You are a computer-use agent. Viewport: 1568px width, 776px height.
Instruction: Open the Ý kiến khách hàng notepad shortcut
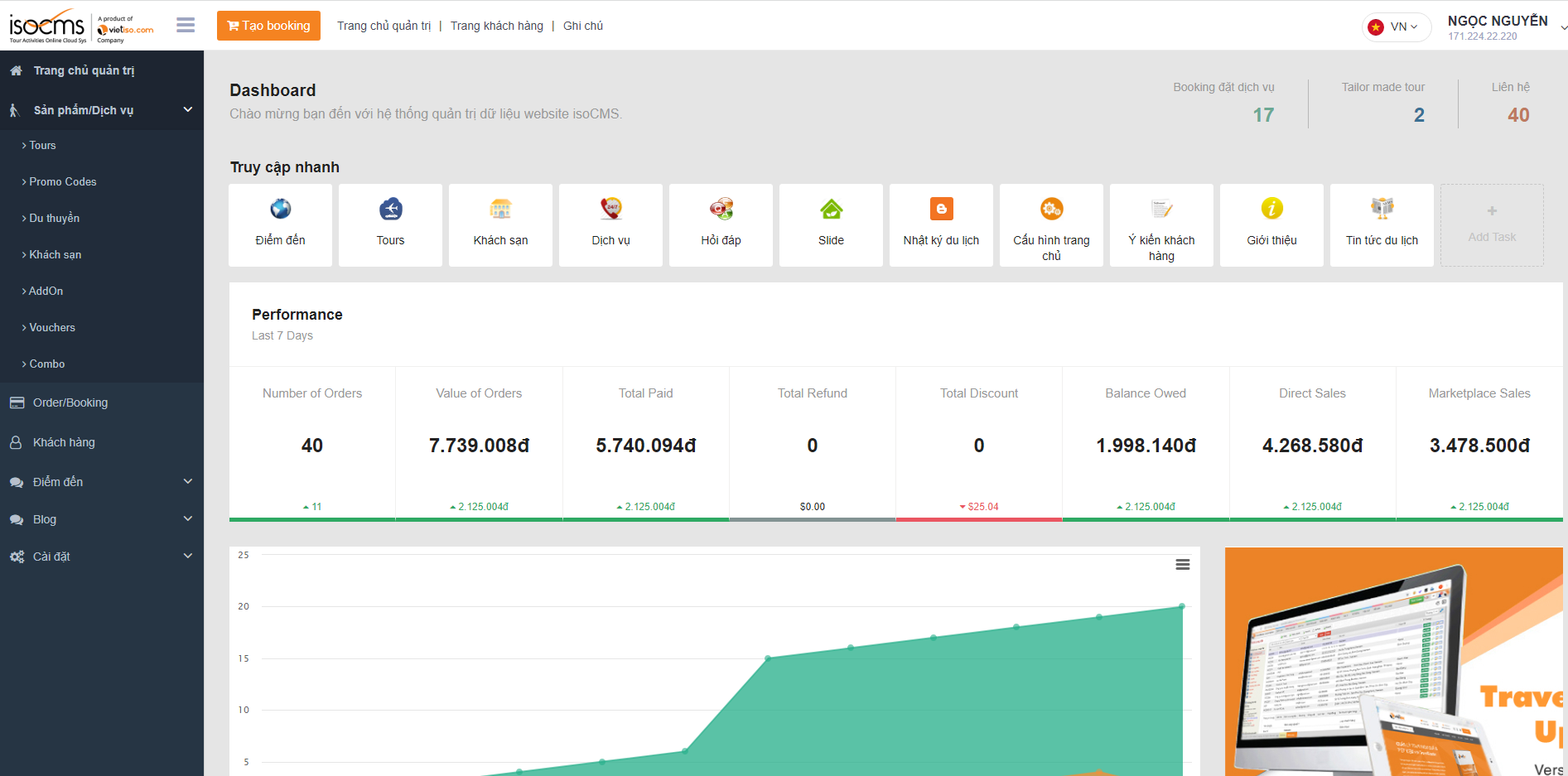point(1161,225)
